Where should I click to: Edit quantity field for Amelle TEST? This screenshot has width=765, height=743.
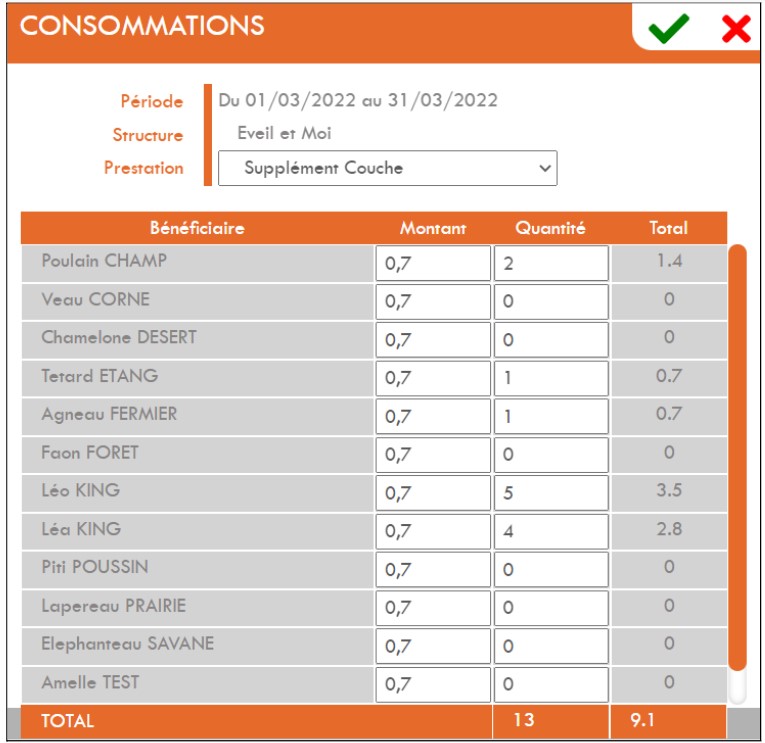pos(551,684)
